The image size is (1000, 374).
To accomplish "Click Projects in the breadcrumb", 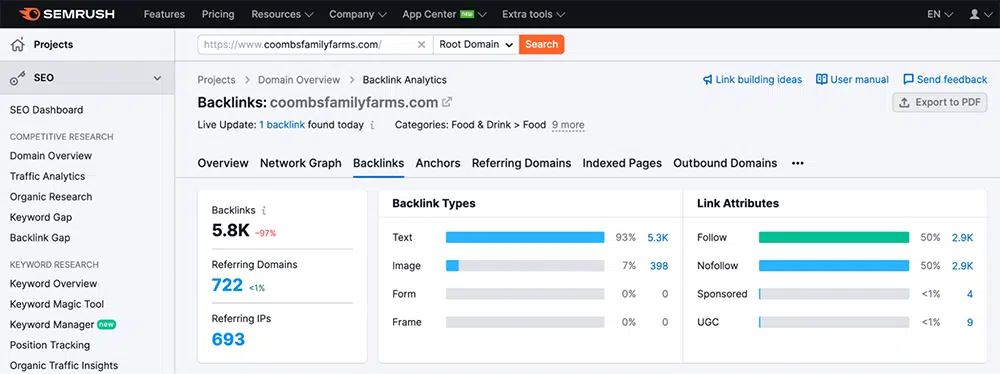I will click(216, 80).
